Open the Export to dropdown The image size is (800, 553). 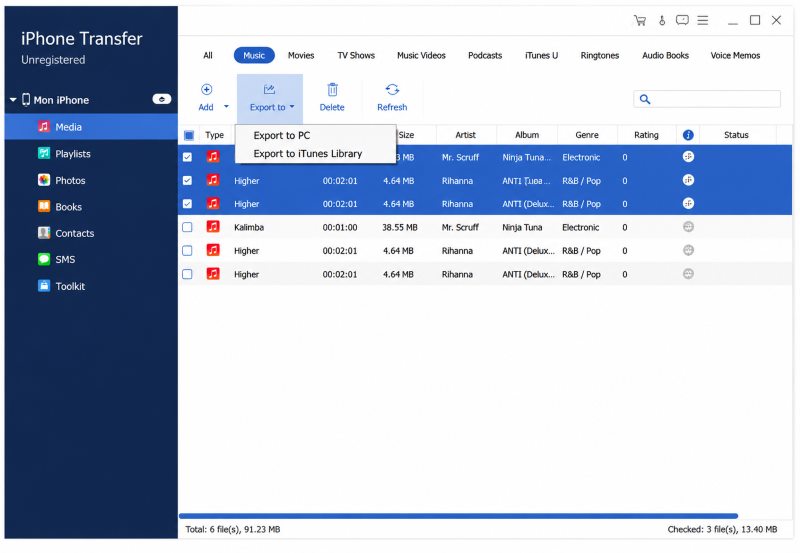click(270, 98)
